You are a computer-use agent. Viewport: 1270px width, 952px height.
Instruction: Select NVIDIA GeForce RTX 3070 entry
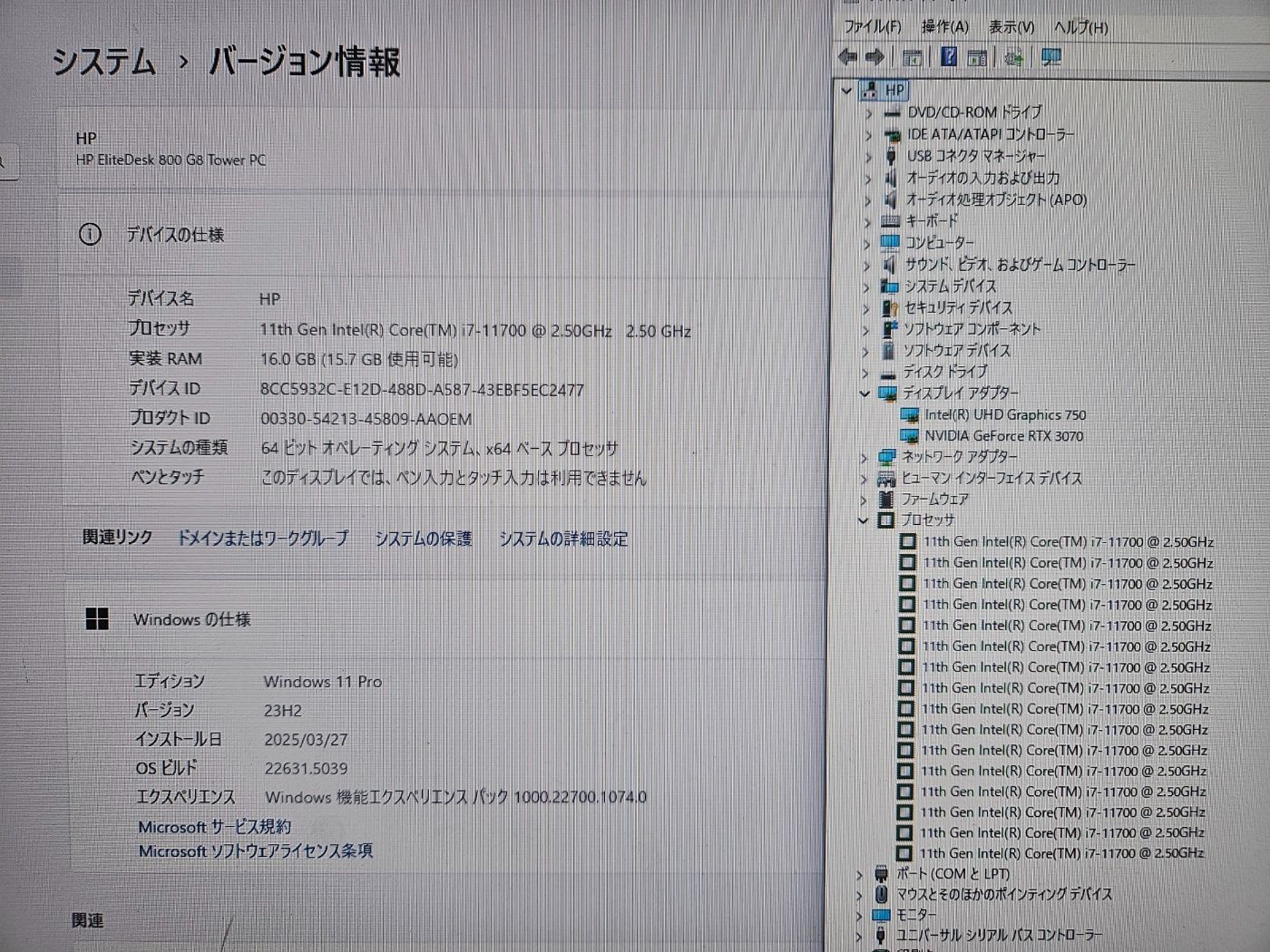[1003, 436]
